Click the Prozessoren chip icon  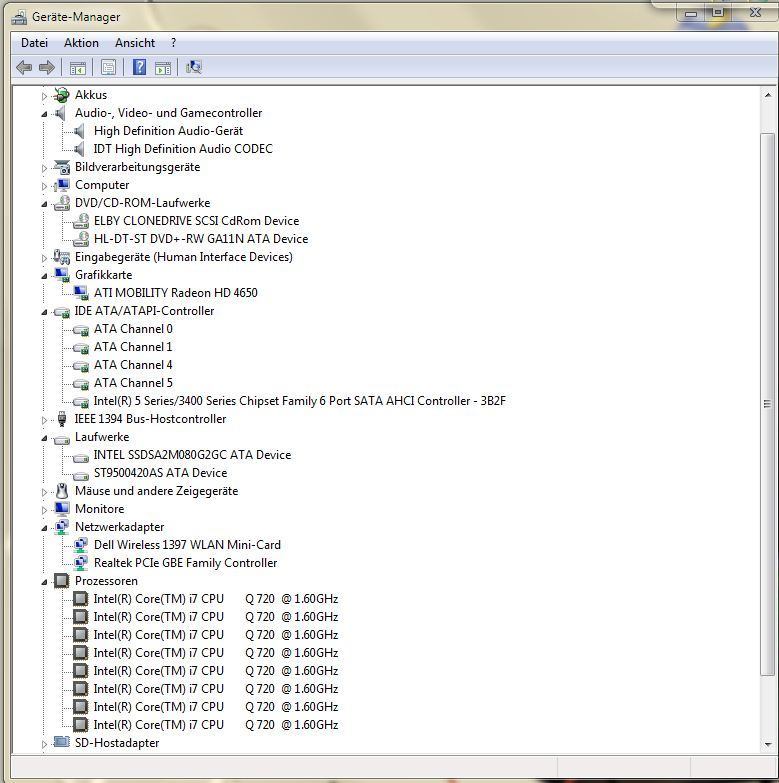pyautogui.click(x=62, y=581)
